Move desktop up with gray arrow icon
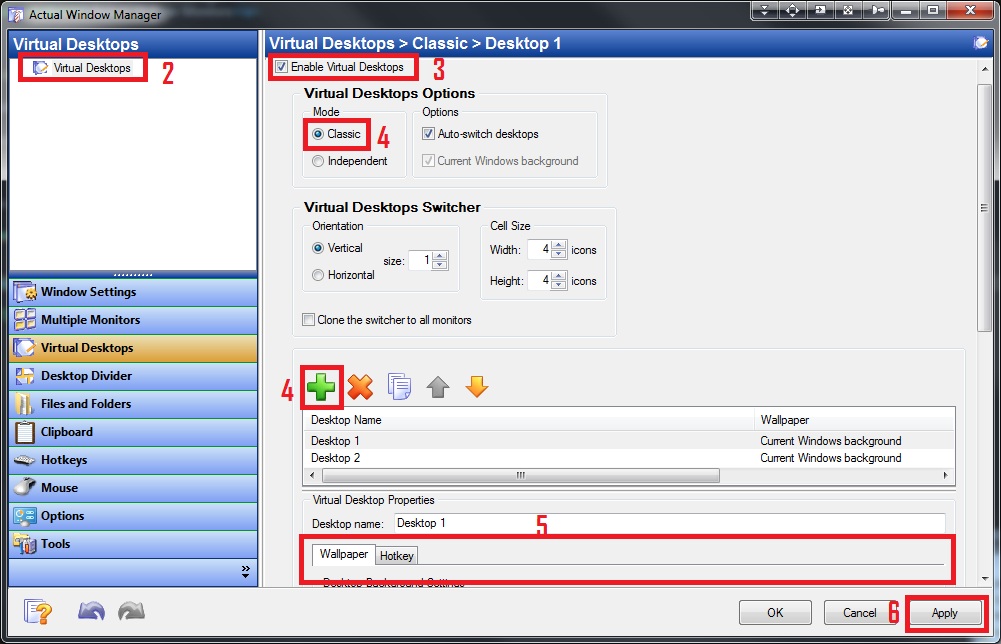1001x644 pixels. [438, 387]
